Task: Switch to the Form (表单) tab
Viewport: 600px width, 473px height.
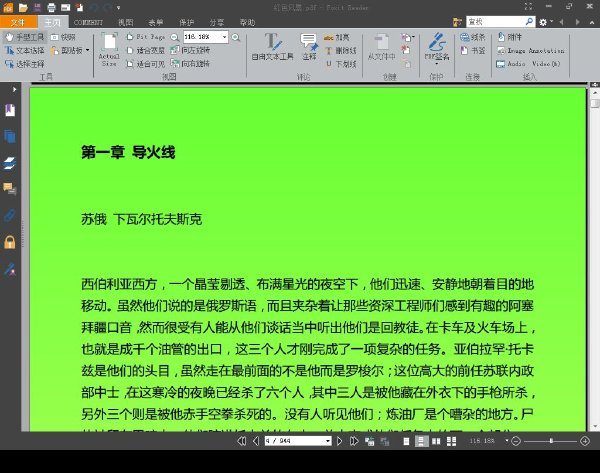Action: point(156,23)
